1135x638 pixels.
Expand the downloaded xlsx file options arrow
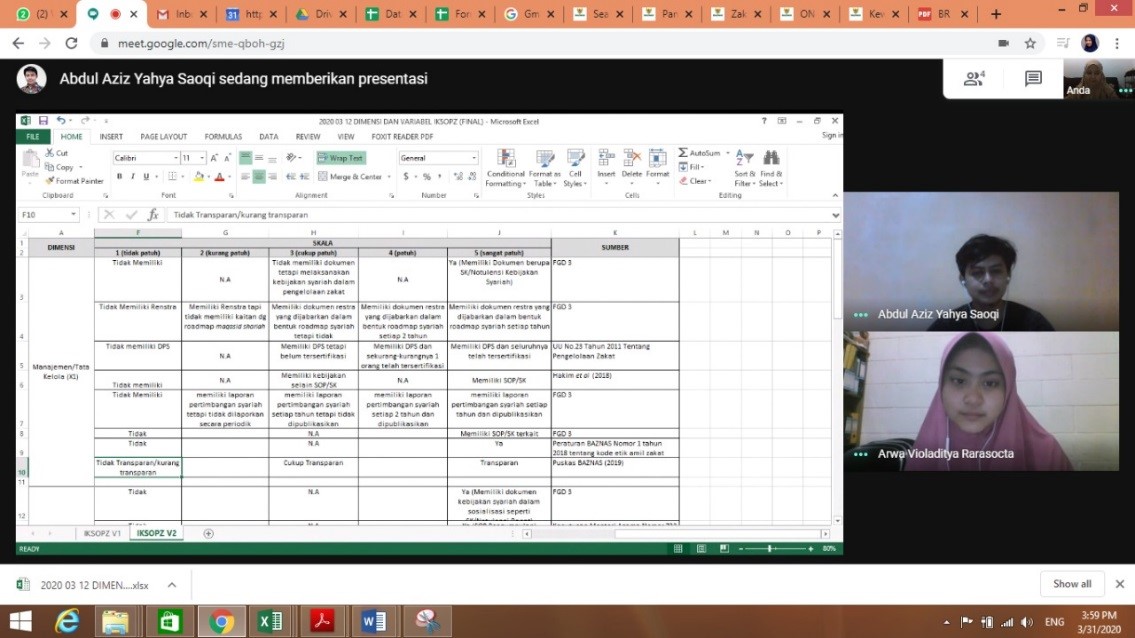click(x=171, y=585)
